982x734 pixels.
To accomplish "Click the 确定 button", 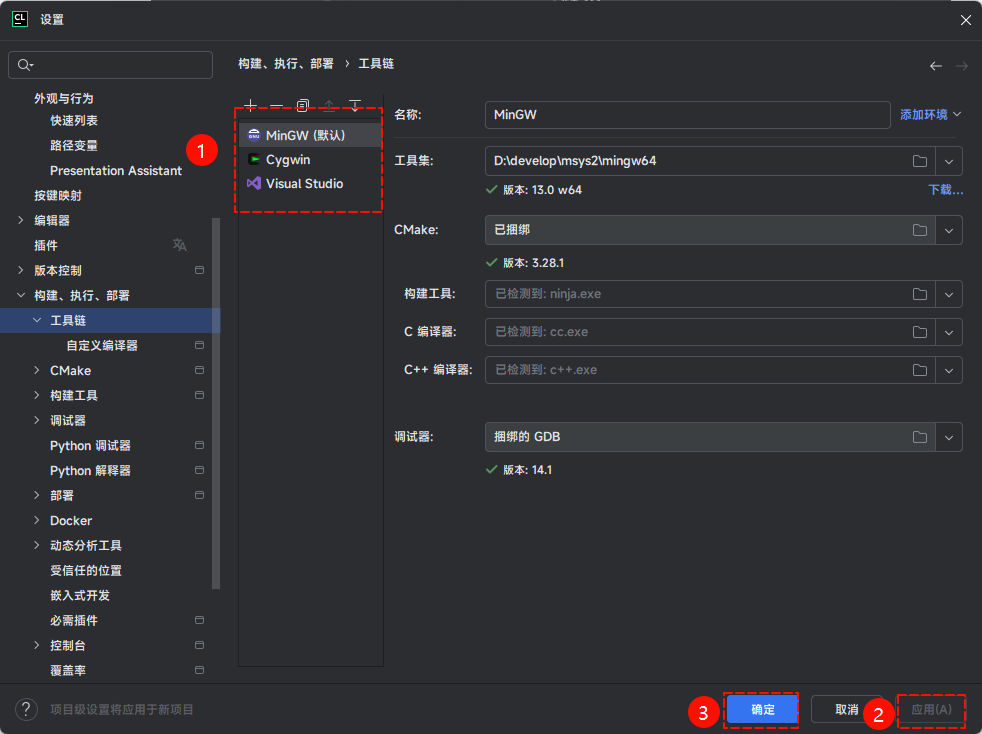I will click(762, 709).
